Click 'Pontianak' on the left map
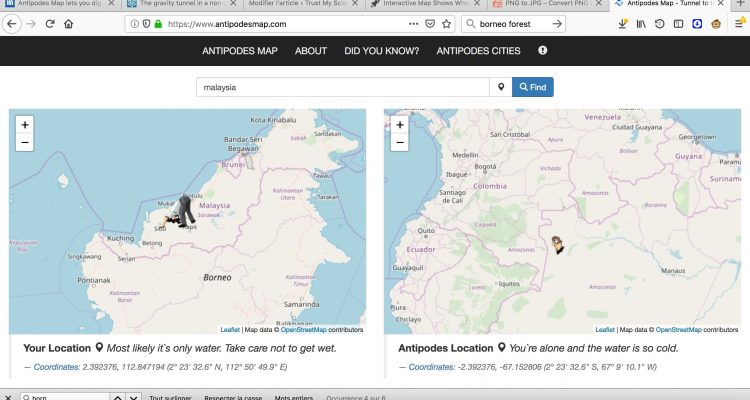750x400 pixels. pyautogui.click(x=94, y=280)
